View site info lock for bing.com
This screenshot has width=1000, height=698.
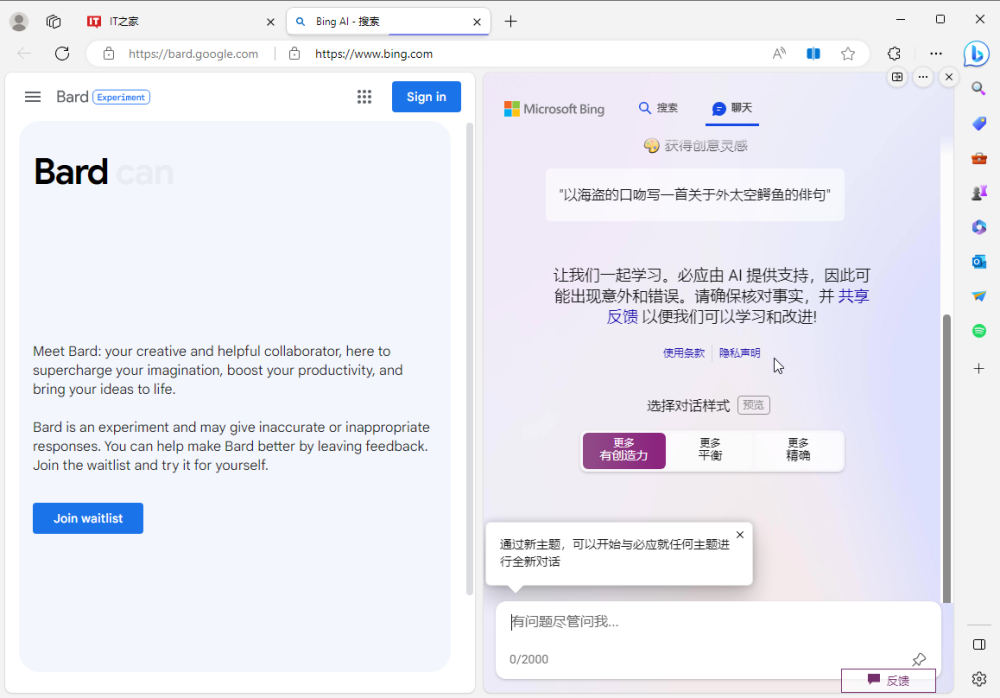(294, 54)
